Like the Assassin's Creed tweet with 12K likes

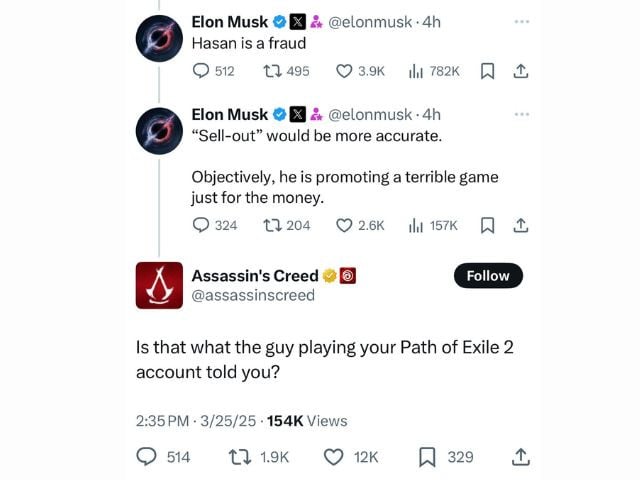pyautogui.click(x=334, y=457)
